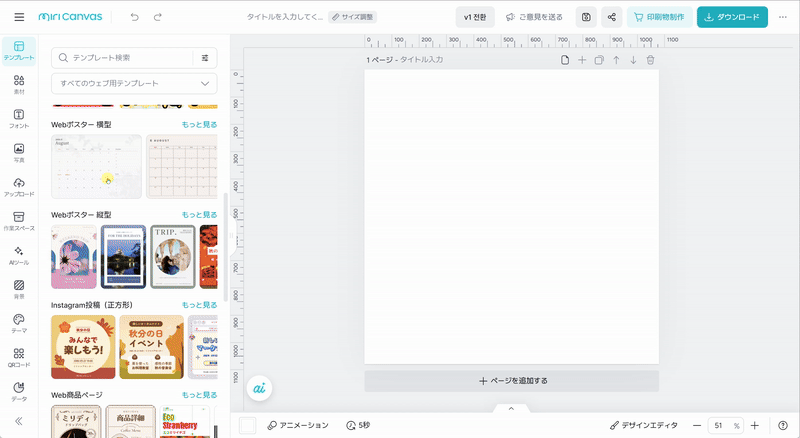Click the MiriCanvas logo

[x=70, y=17]
